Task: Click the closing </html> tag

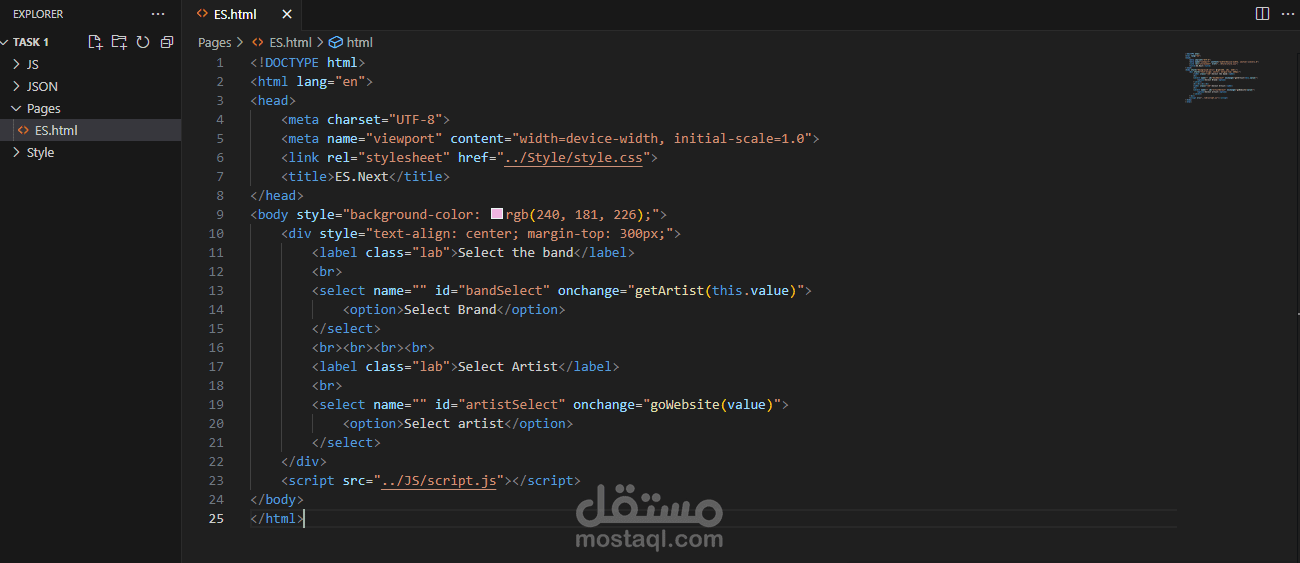Action: [277, 518]
